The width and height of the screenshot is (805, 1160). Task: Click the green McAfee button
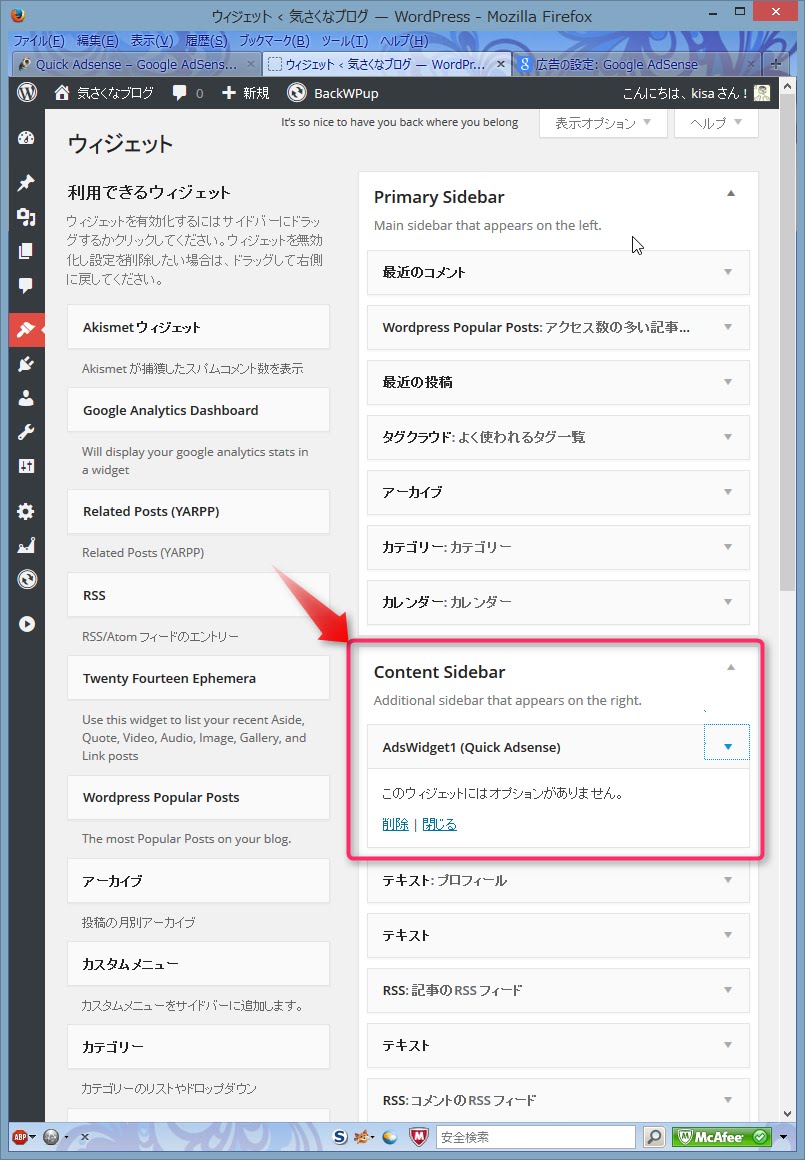(721, 1136)
